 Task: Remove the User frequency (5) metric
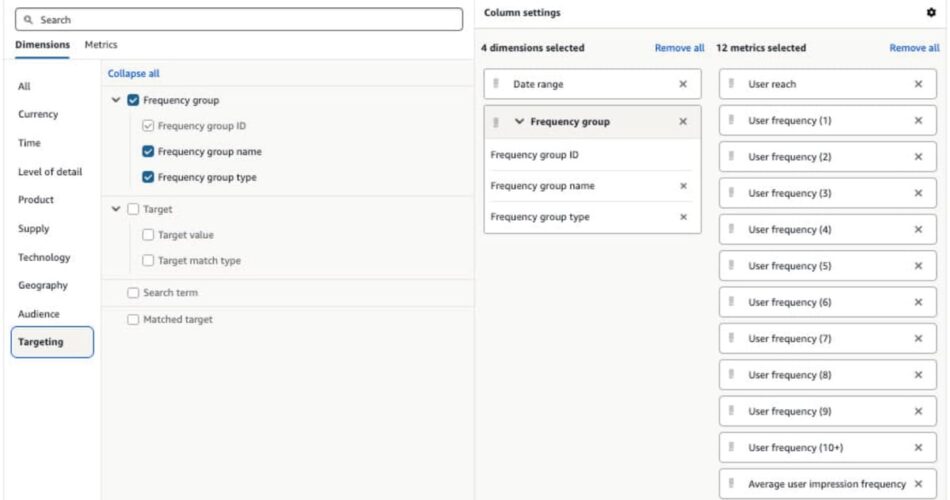918,266
